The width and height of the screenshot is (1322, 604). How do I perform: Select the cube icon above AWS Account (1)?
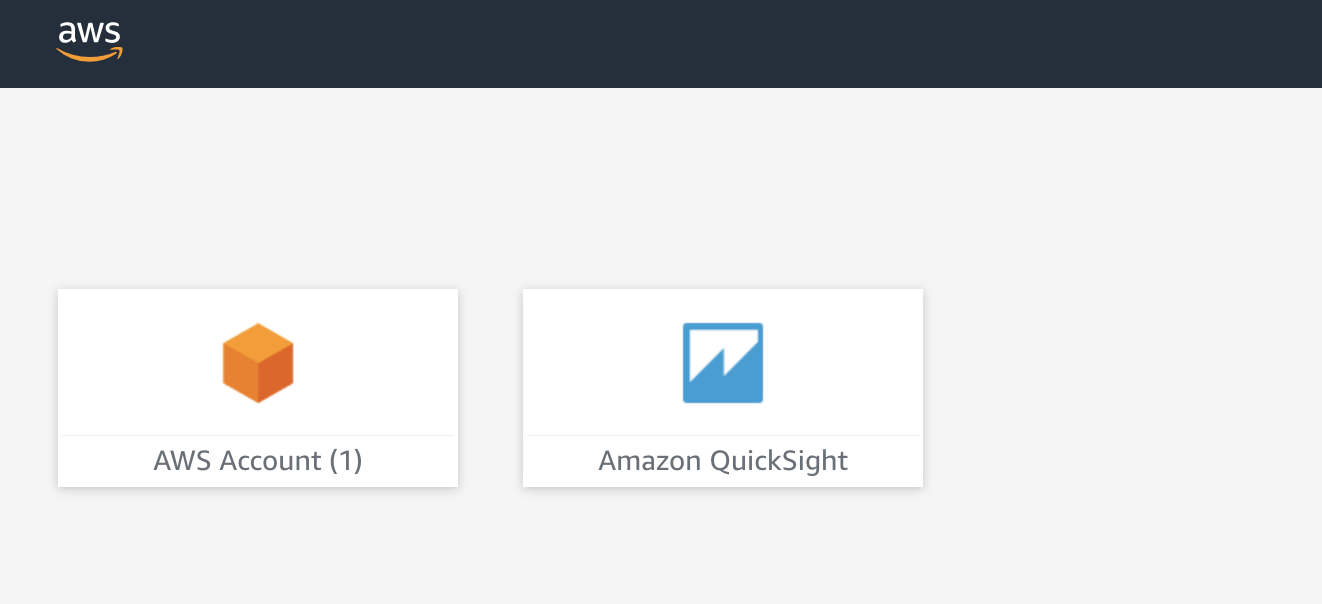[257, 362]
